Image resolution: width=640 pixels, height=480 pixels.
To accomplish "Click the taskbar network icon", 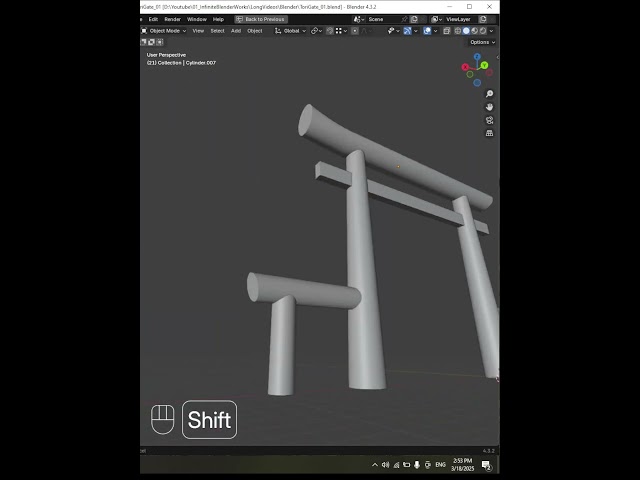I will point(396,464).
